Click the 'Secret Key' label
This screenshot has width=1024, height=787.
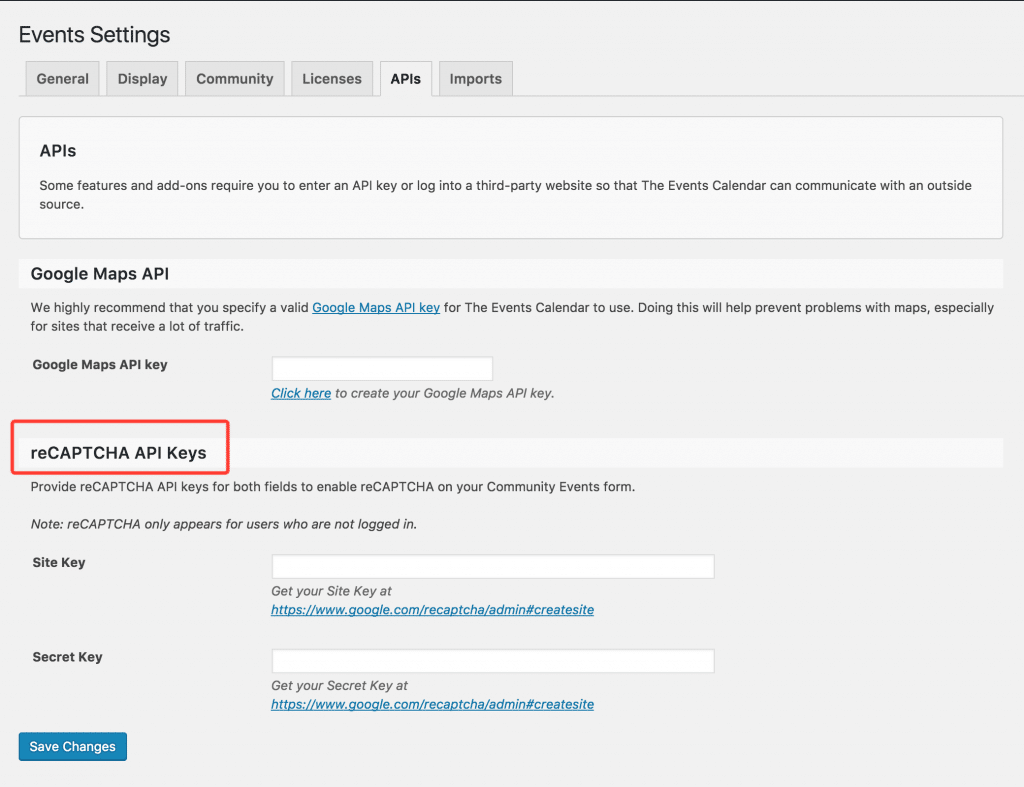[67, 657]
